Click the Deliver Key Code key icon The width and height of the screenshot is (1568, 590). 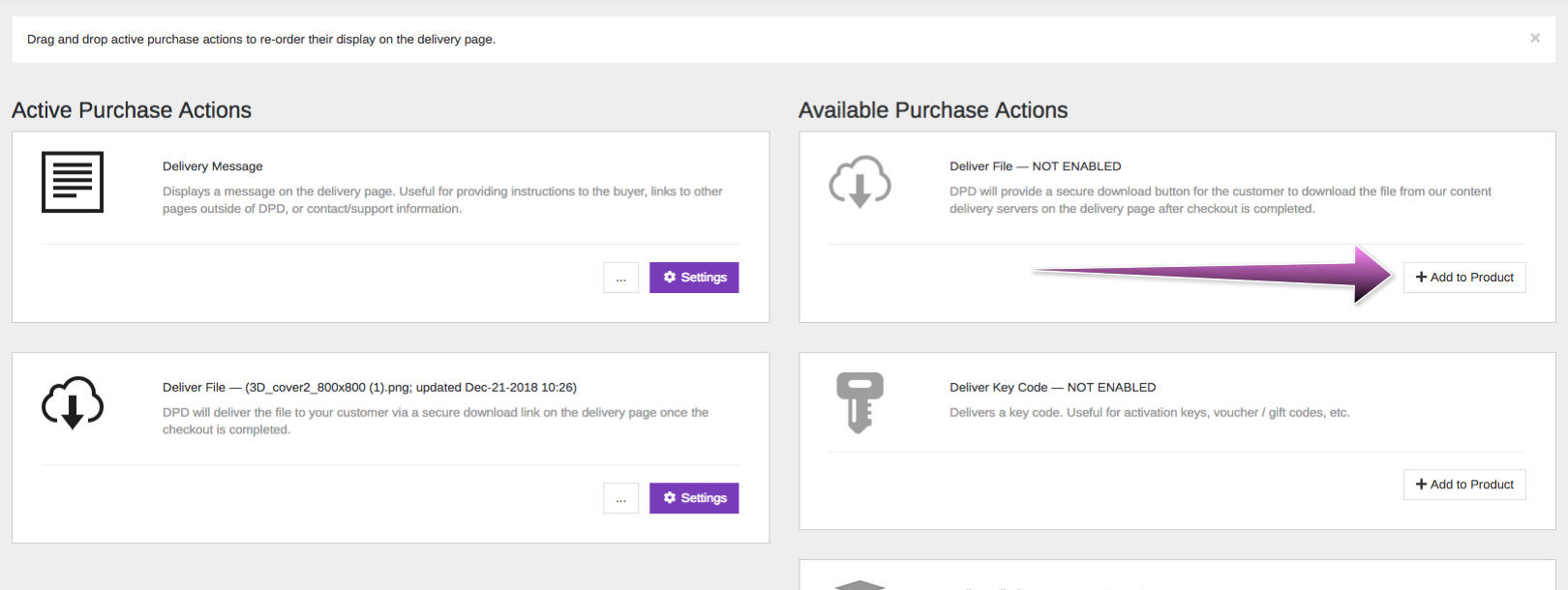pos(859,402)
